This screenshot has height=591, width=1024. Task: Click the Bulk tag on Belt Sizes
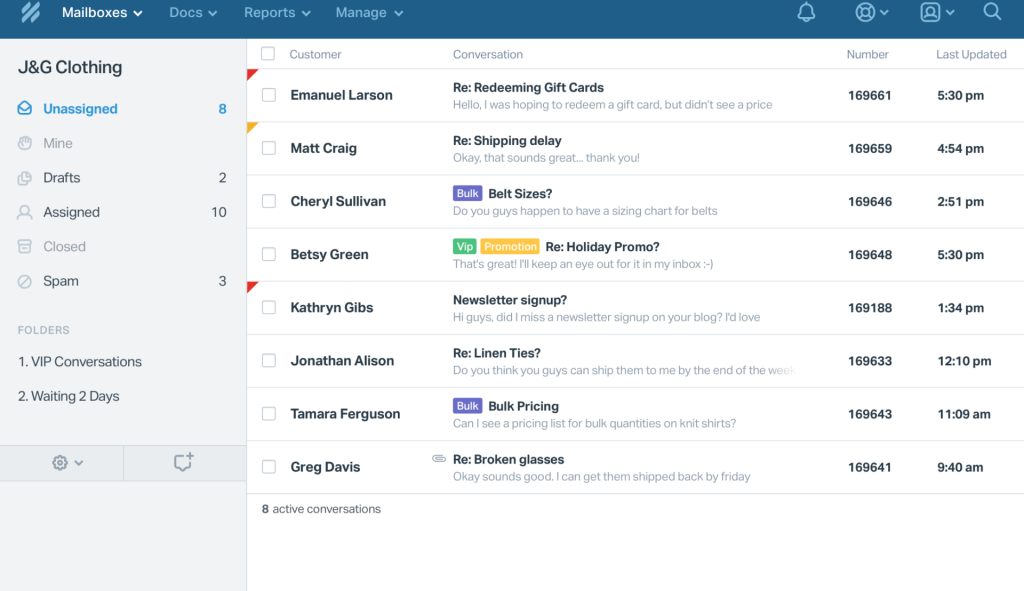(468, 193)
